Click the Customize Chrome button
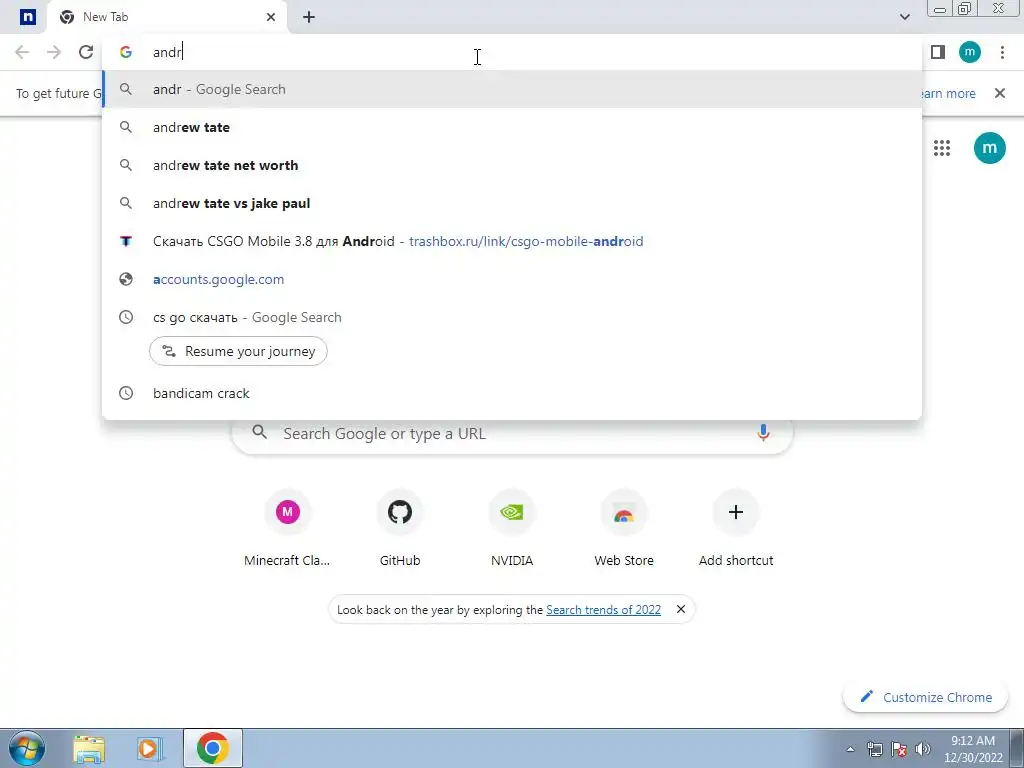 pos(926,697)
